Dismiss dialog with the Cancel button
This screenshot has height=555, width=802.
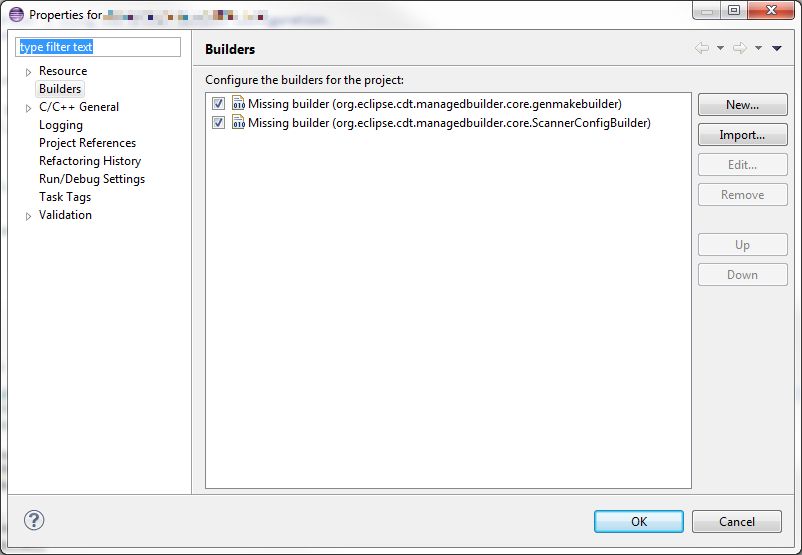[x=737, y=521]
